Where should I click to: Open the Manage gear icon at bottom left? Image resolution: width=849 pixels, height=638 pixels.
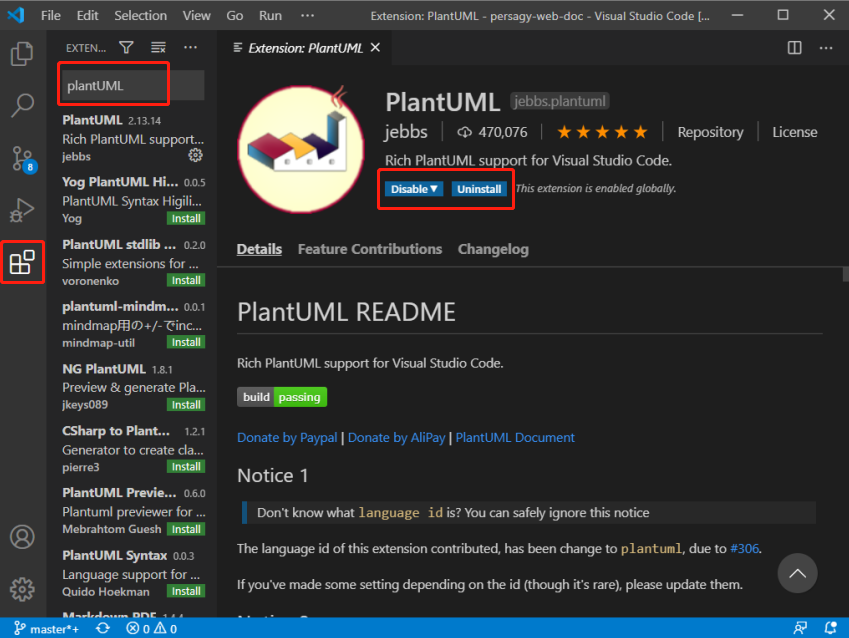pos(22,588)
